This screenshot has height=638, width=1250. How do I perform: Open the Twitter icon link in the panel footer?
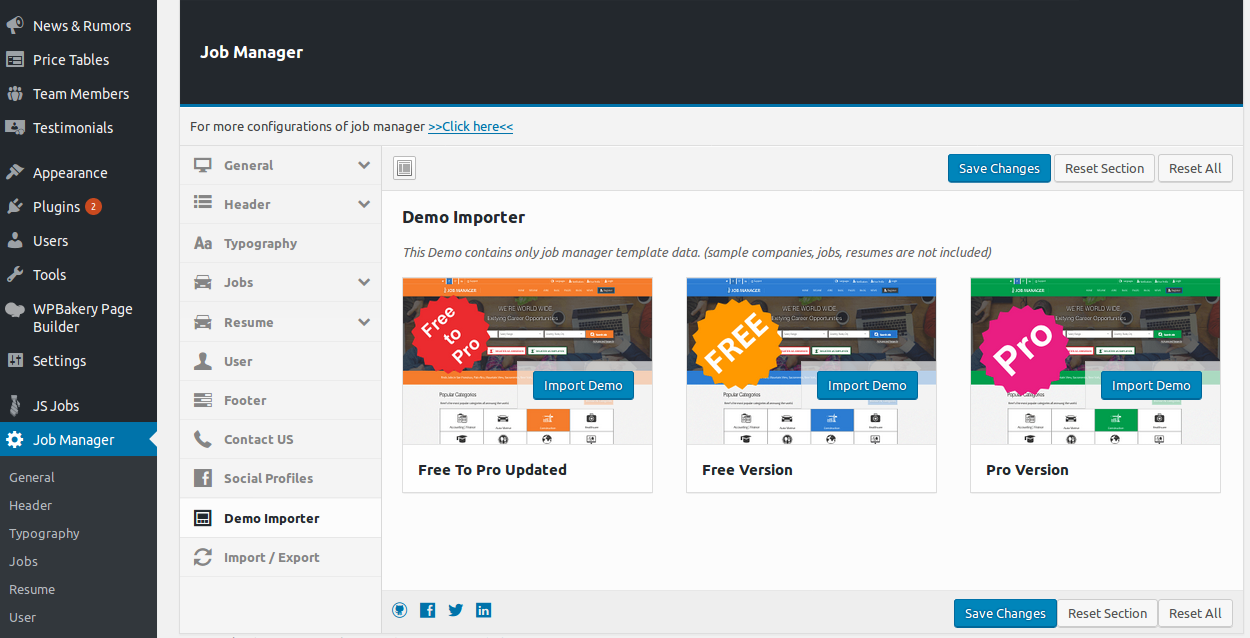point(456,610)
